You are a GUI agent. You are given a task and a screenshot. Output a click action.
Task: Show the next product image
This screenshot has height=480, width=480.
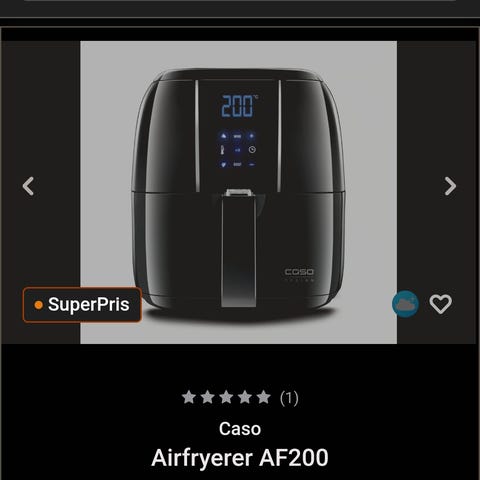point(450,186)
